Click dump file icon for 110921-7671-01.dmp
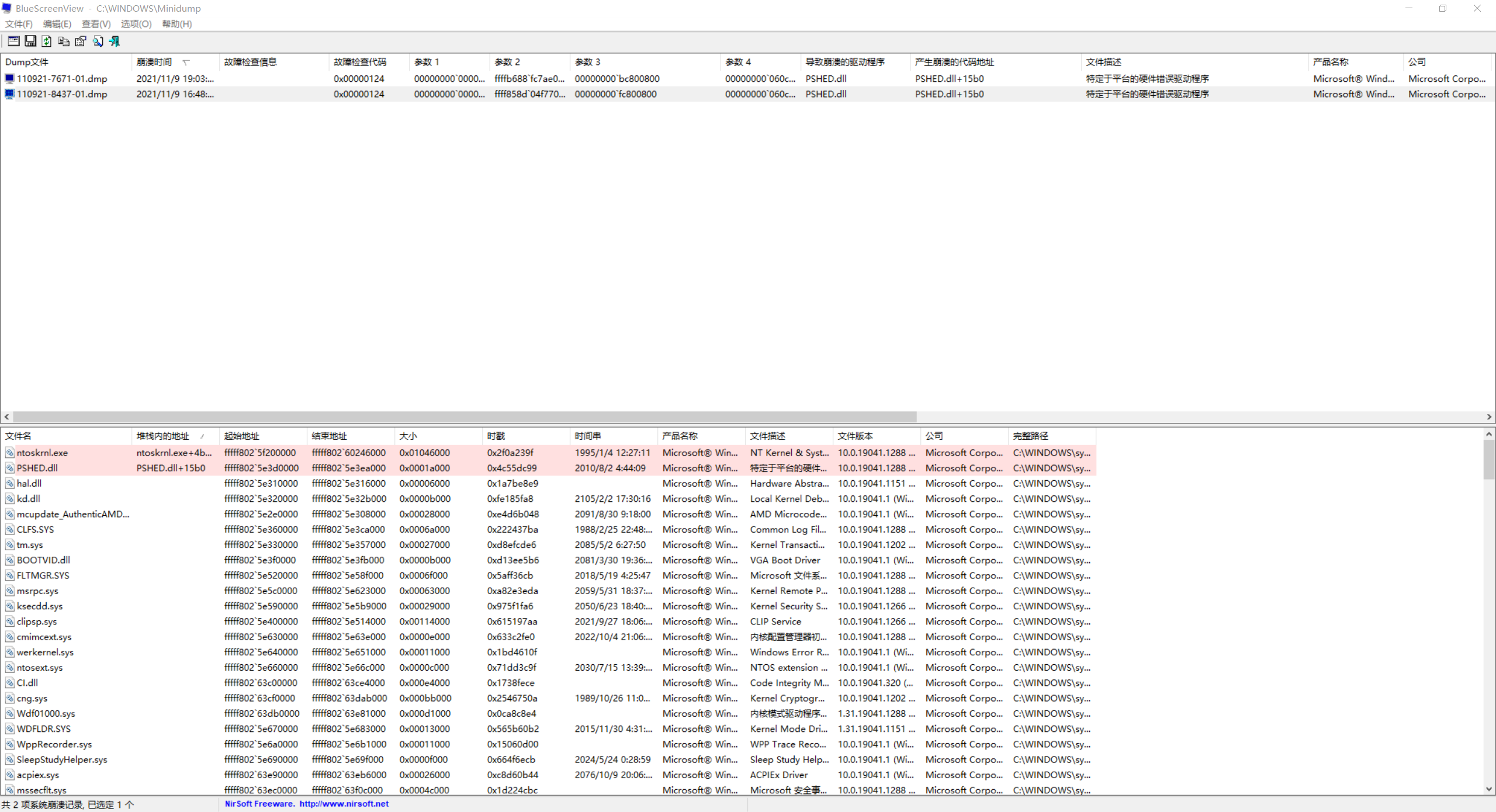1496x812 pixels. coord(9,78)
